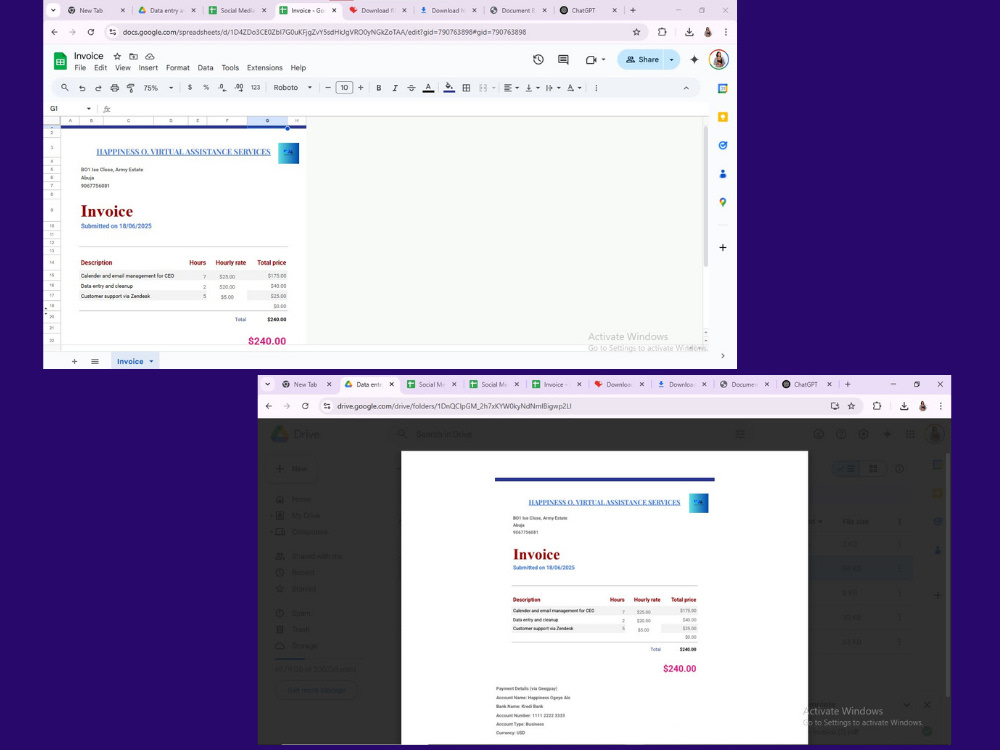Get add-ons with the plus icon

[x=723, y=247]
